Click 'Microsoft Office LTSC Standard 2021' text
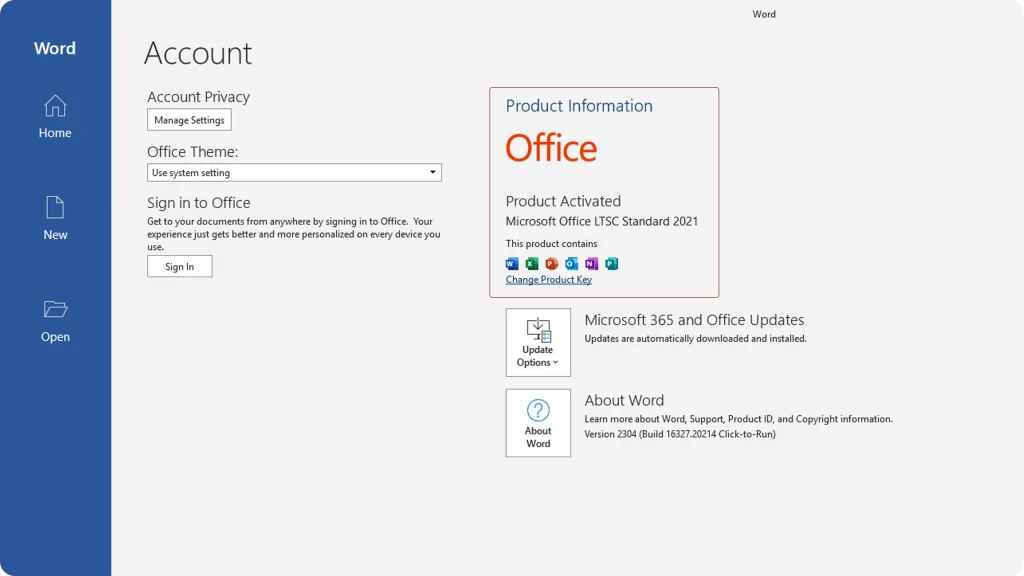Image resolution: width=1024 pixels, height=576 pixels. [601, 221]
